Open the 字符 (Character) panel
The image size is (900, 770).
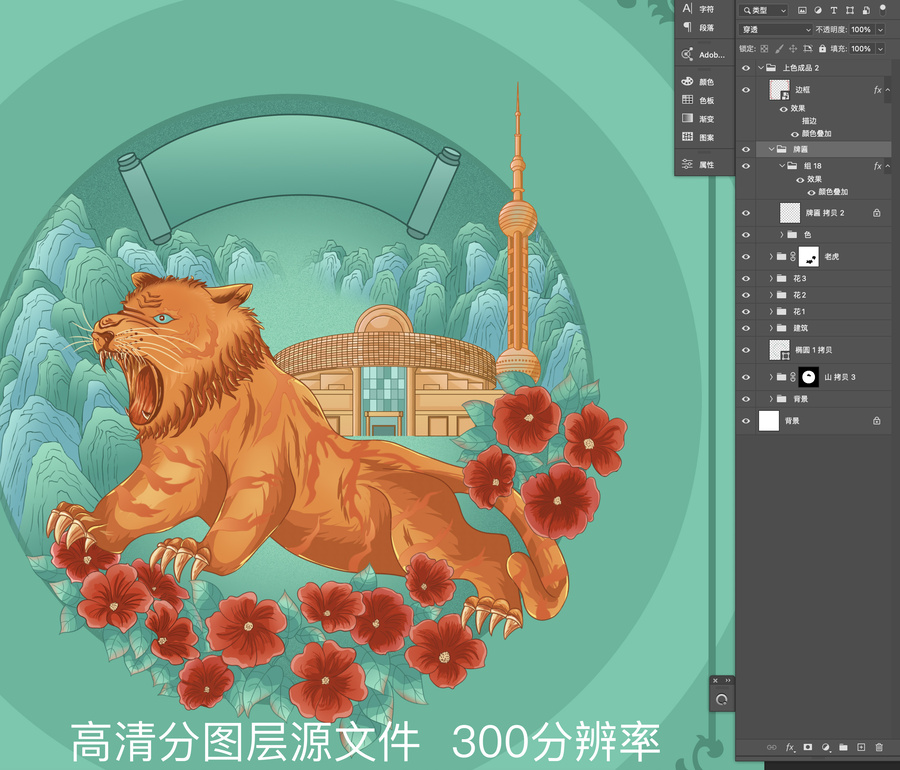pyautogui.click(x=699, y=9)
